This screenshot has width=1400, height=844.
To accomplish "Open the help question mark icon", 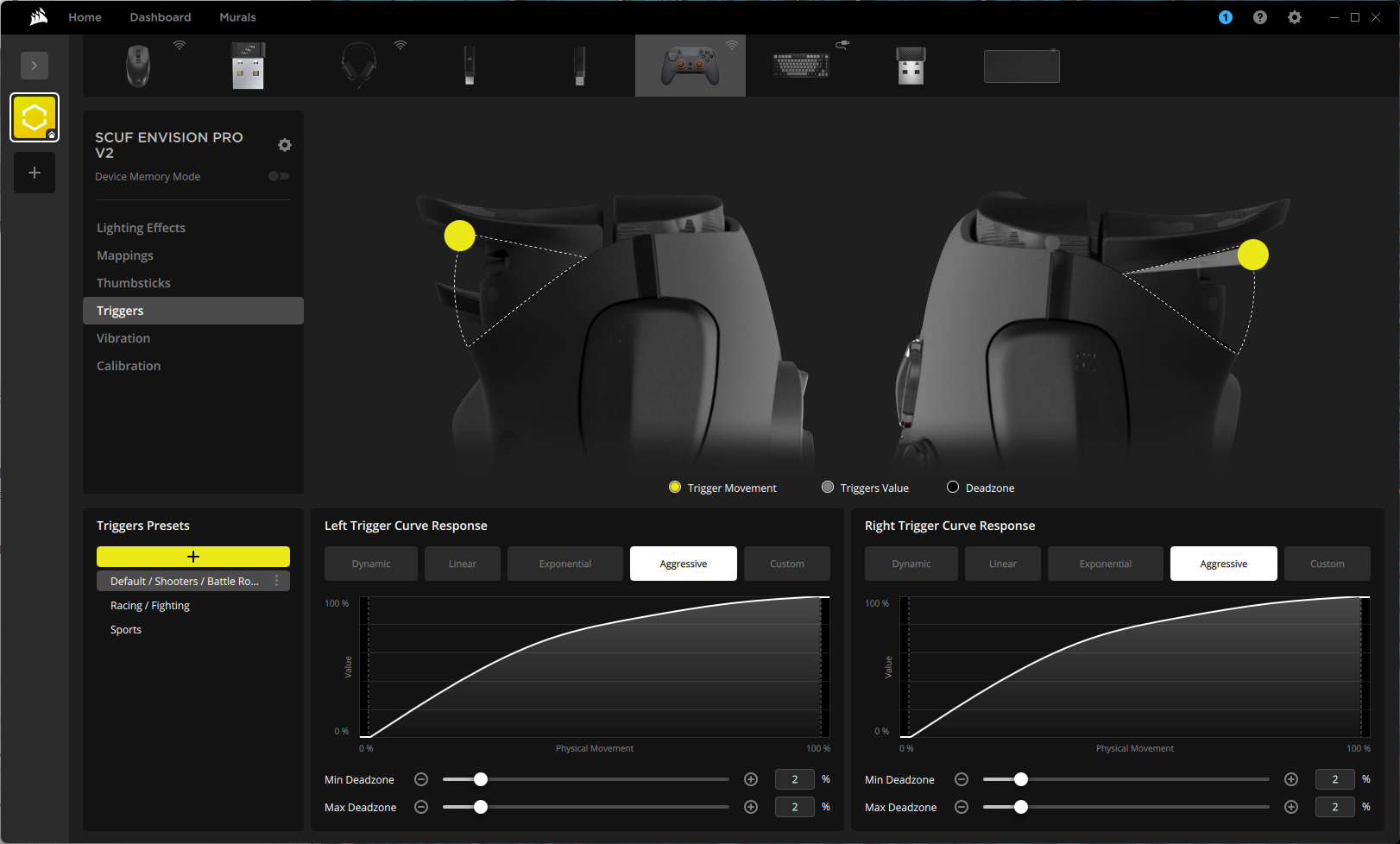I will (x=1259, y=17).
